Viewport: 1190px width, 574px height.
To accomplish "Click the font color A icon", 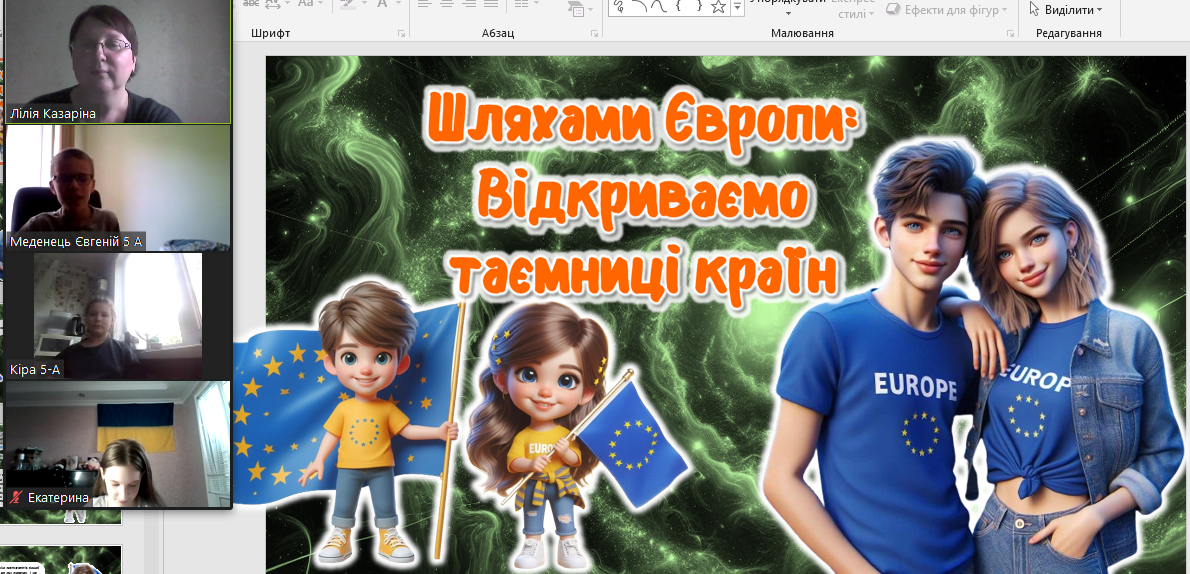I will coord(382,4).
